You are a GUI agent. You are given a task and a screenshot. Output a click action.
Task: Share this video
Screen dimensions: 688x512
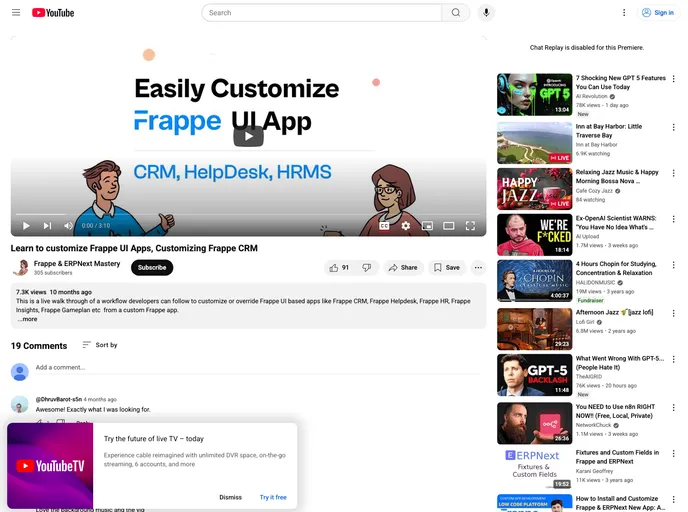[x=403, y=267]
